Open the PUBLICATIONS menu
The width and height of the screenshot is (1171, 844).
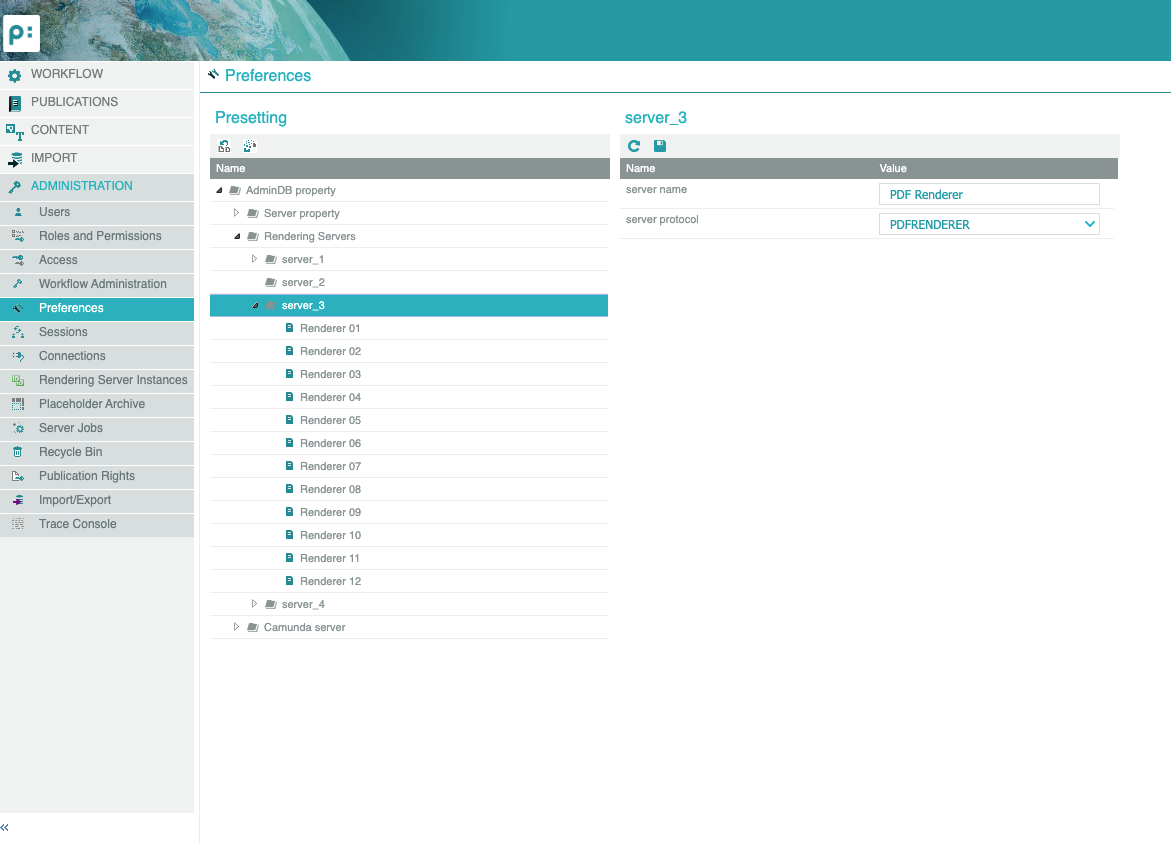coord(74,102)
